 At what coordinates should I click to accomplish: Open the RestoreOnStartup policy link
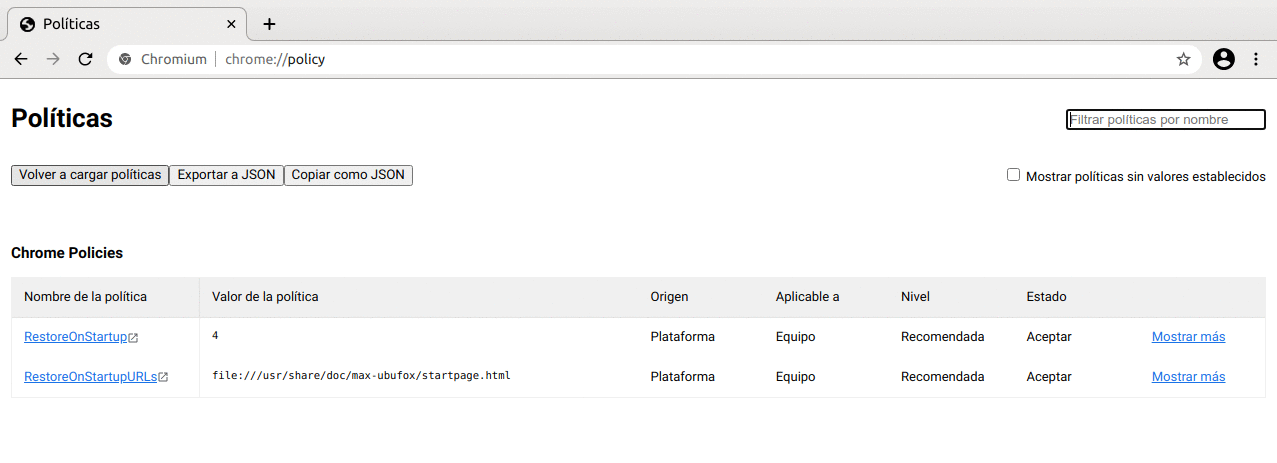coord(76,337)
